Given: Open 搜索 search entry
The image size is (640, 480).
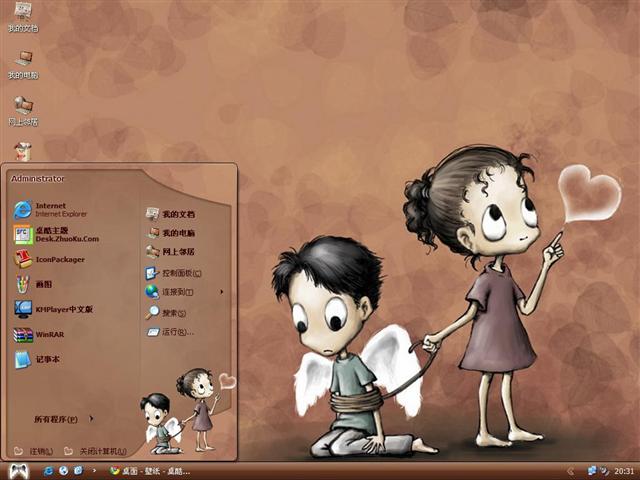Looking at the screenshot, I should pyautogui.click(x=166, y=313).
